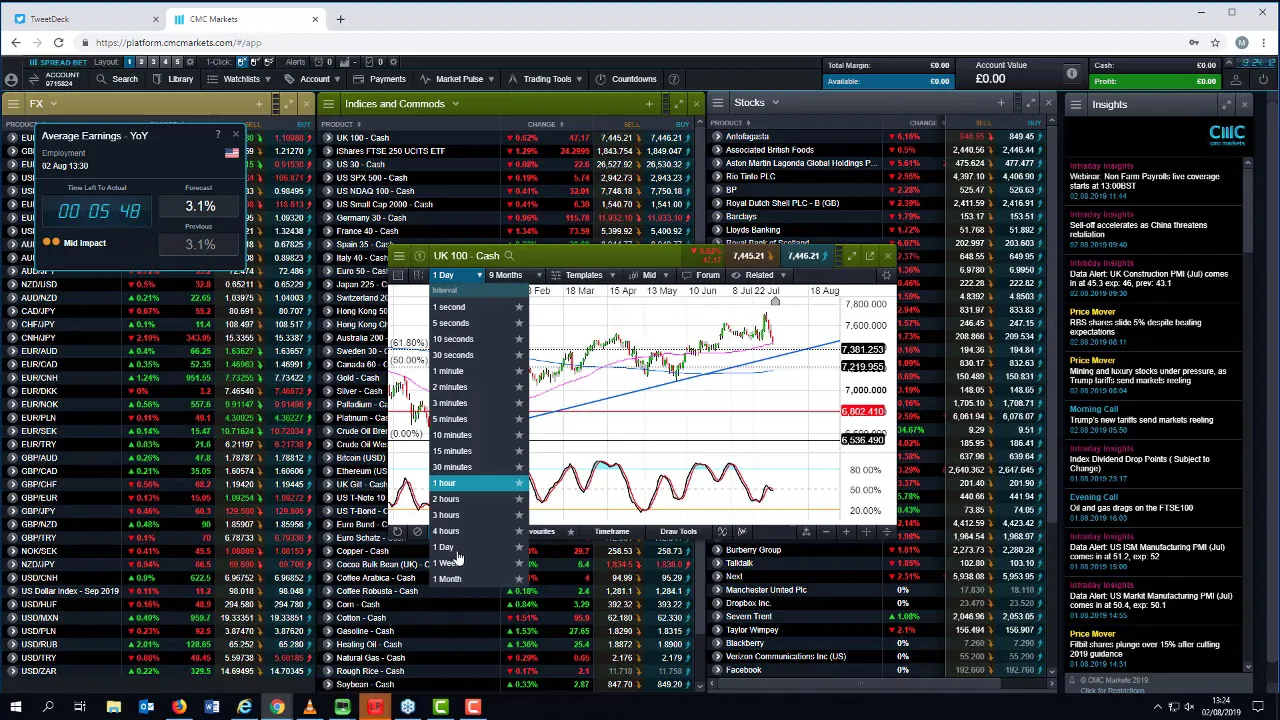Open RBS shares slide Price Mover article

pyautogui.click(x=1135, y=327)
